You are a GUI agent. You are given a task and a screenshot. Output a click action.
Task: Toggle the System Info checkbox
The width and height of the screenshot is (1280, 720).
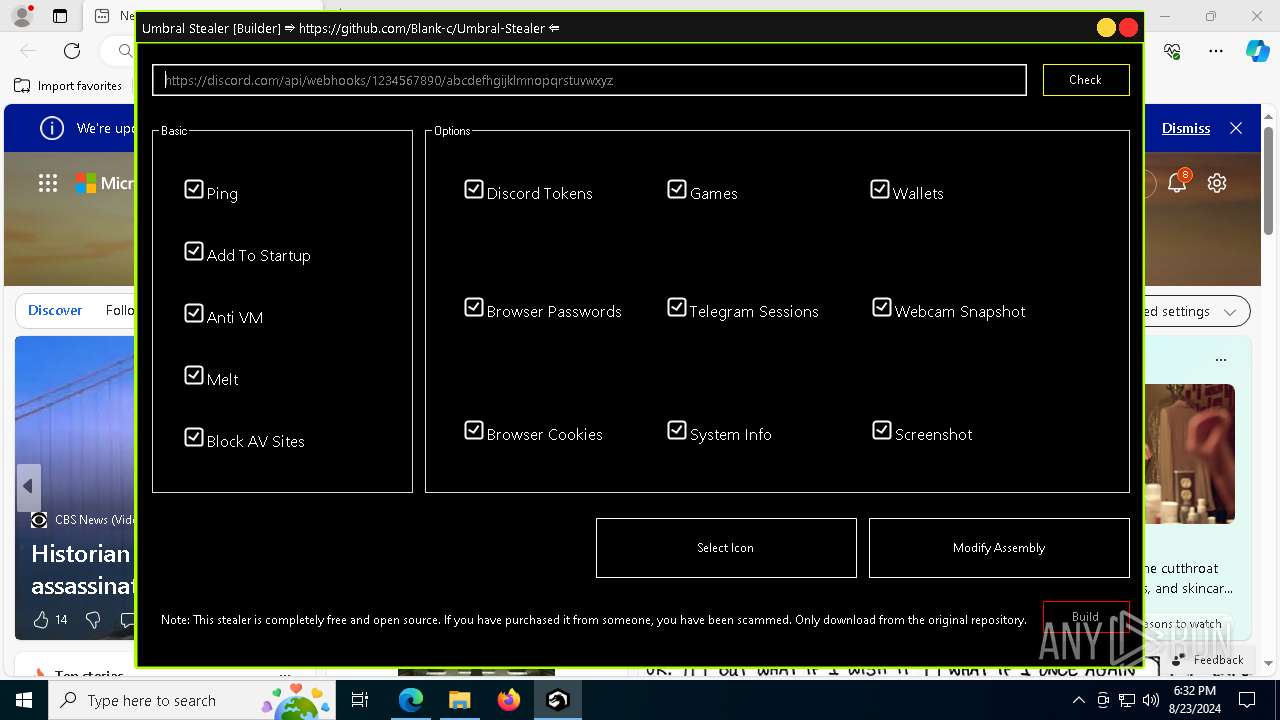[x=677, y=430]
